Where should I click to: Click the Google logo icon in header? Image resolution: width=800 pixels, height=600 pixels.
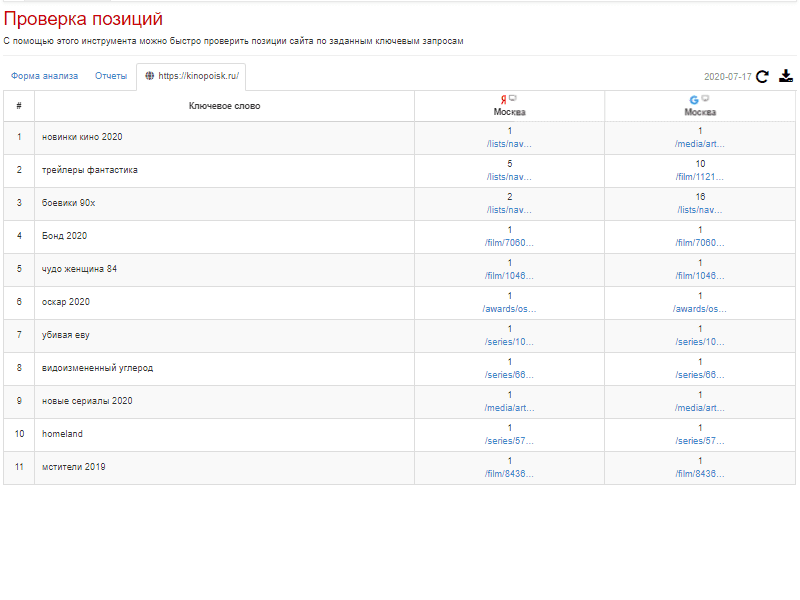tap(694, 100)
